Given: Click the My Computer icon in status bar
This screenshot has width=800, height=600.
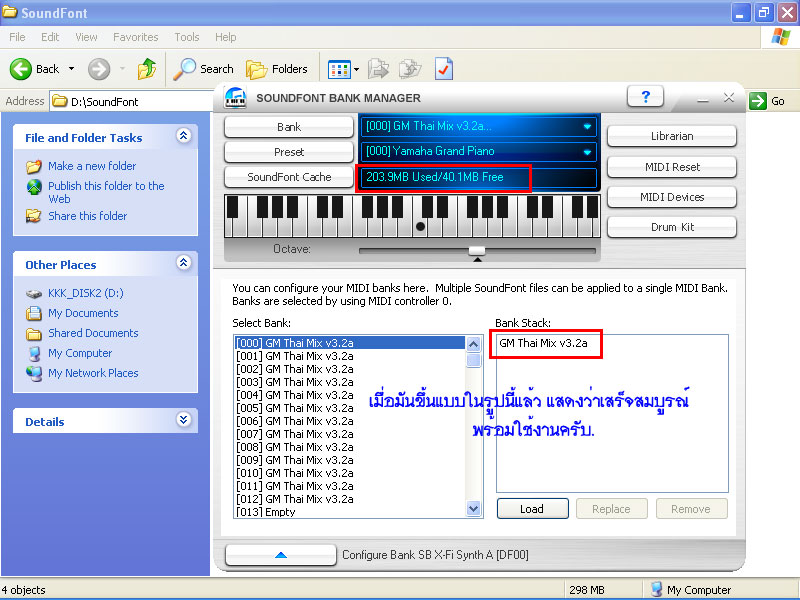Looking at the screenshot, I should [657, 589].
